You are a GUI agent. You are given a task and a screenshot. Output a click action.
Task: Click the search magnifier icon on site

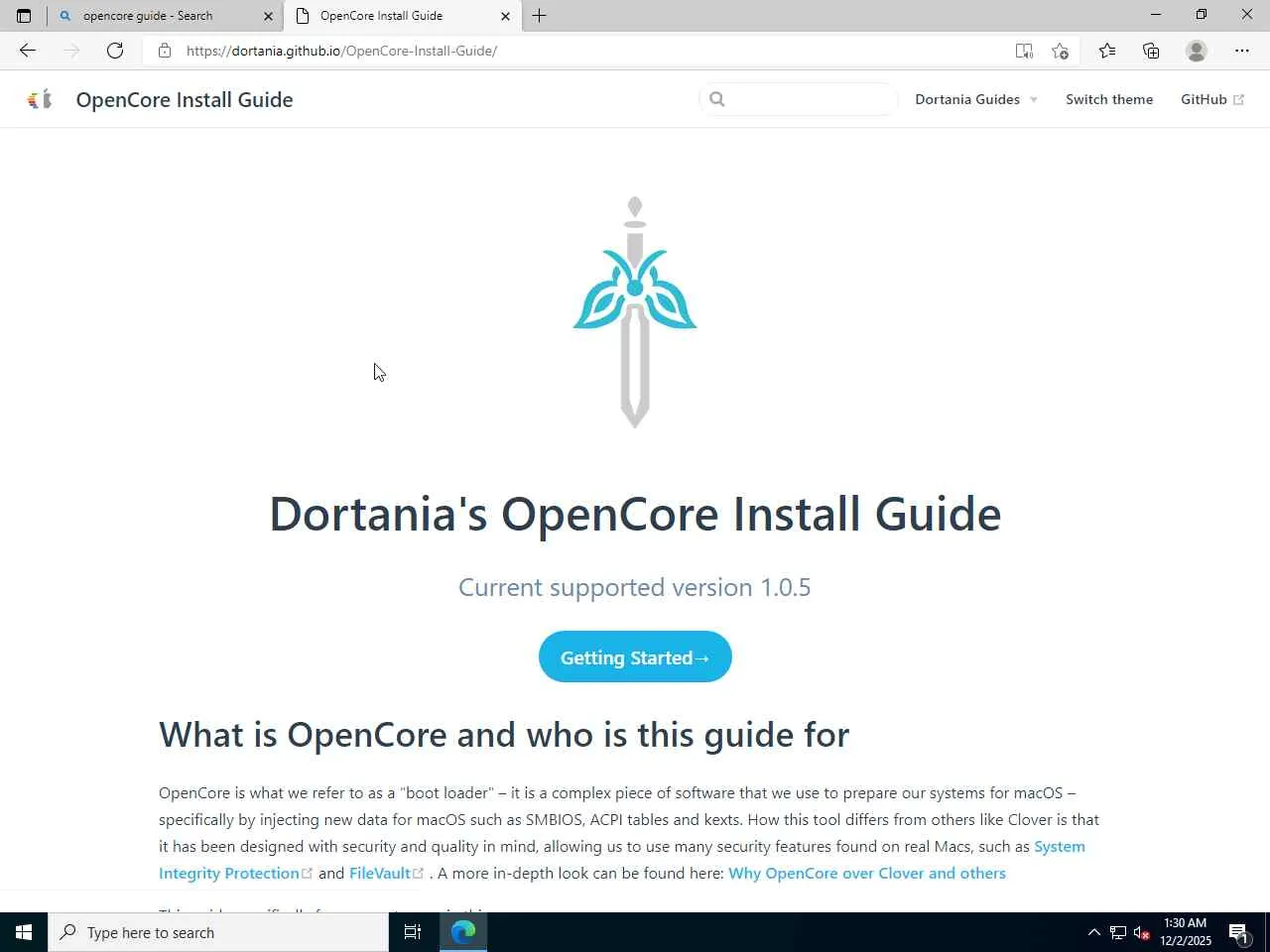(x=717, y=99)
